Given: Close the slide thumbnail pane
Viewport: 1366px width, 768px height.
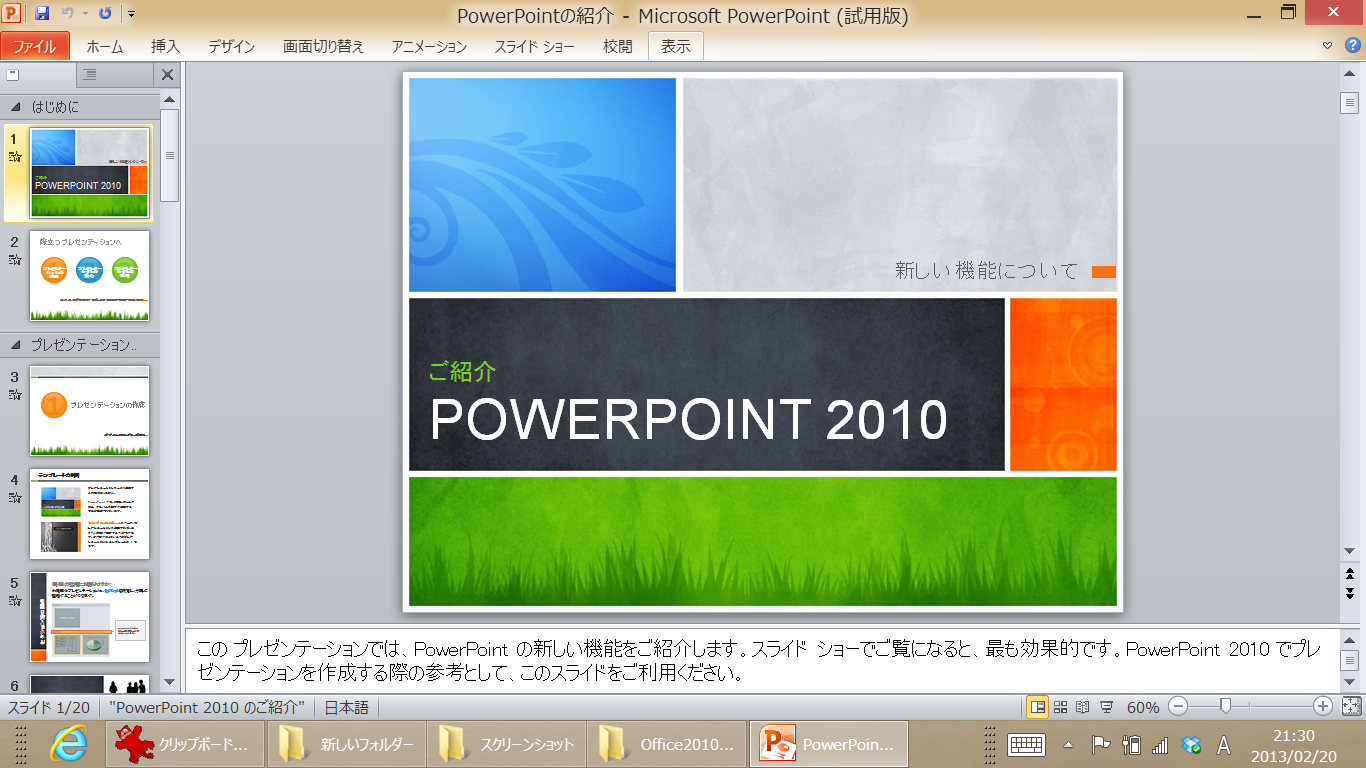Looking at the screenshot, I should click(167, 75).
